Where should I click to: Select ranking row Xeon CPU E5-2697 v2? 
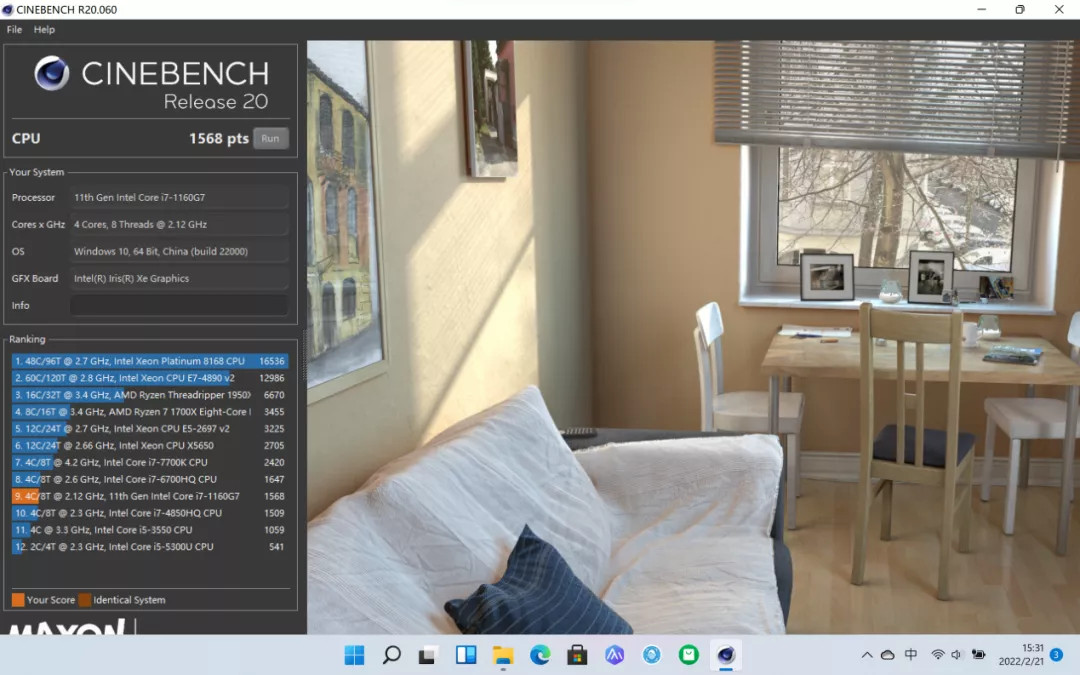(x=149, y=428)
